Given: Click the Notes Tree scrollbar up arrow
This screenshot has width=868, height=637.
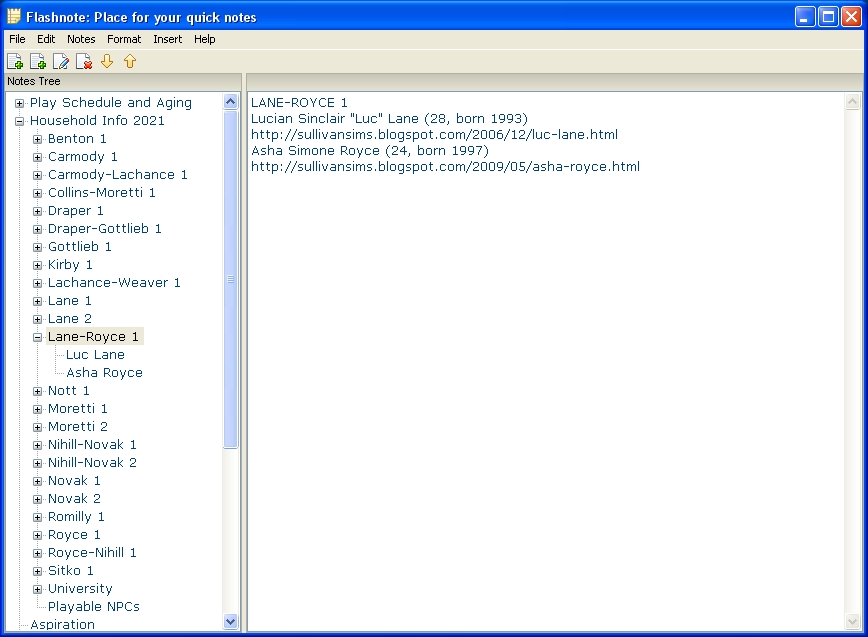Looking at the screenshot, I should pos(231,101).
